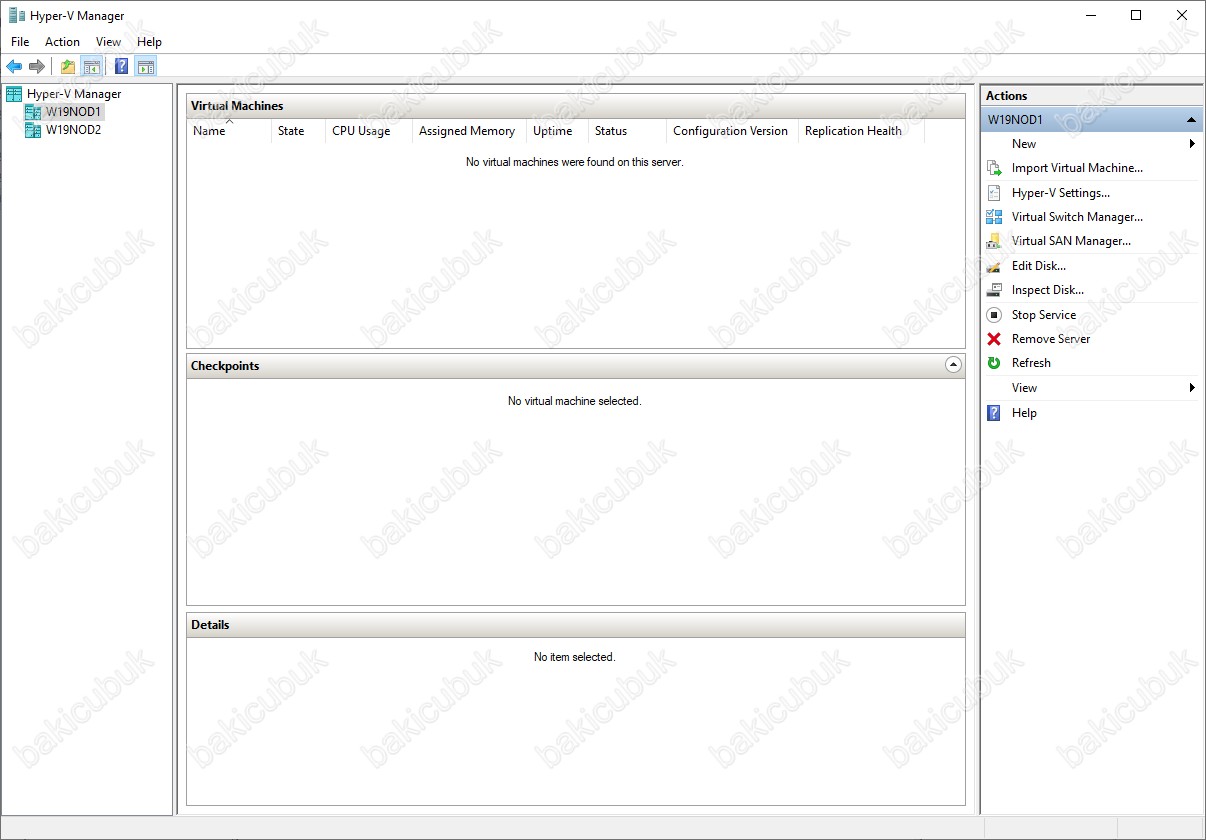
Task: Click the blue Help toolbar icon
Action: [x=122, y=67]
